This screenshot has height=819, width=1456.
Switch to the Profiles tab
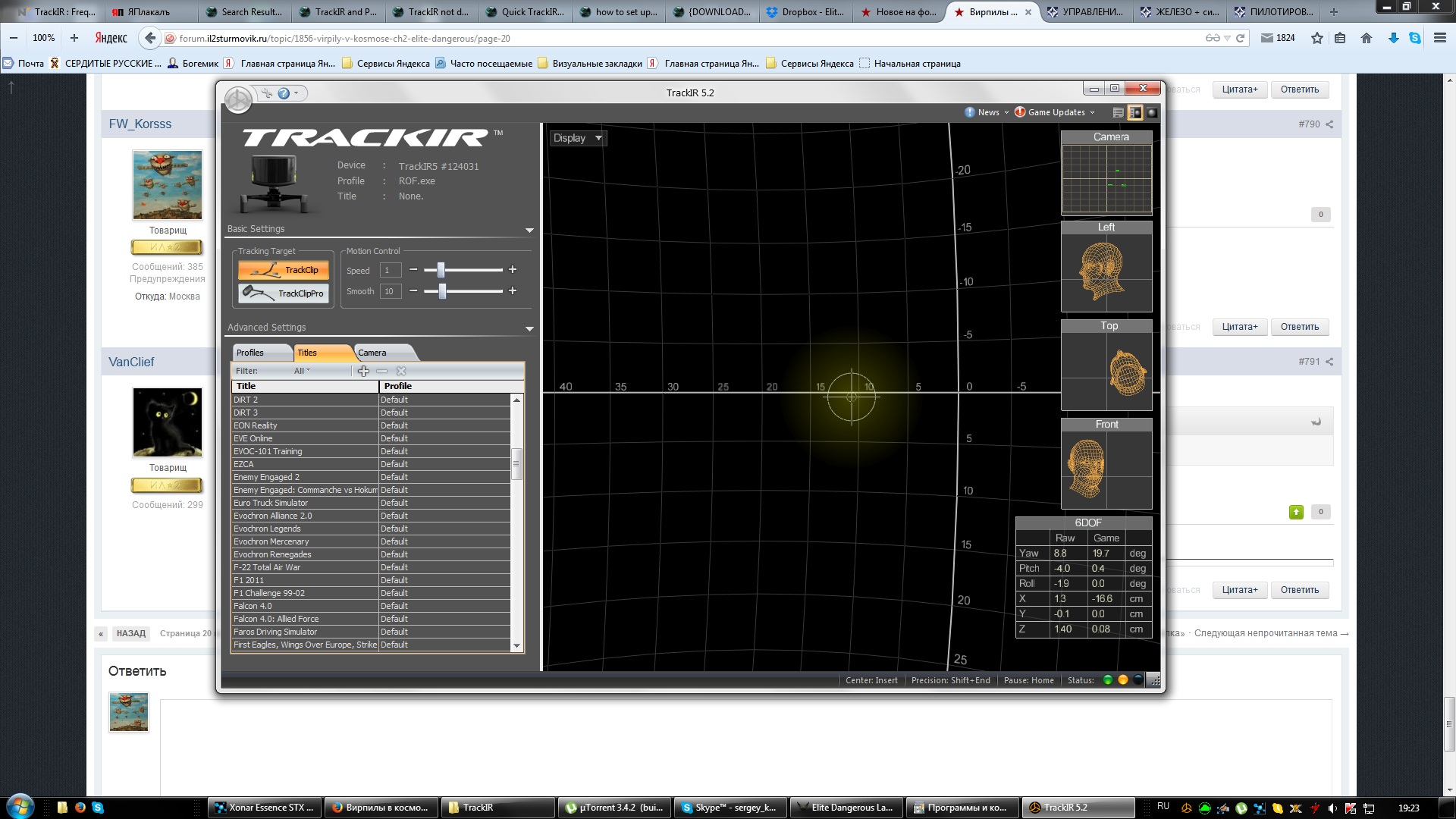[262, 353]
